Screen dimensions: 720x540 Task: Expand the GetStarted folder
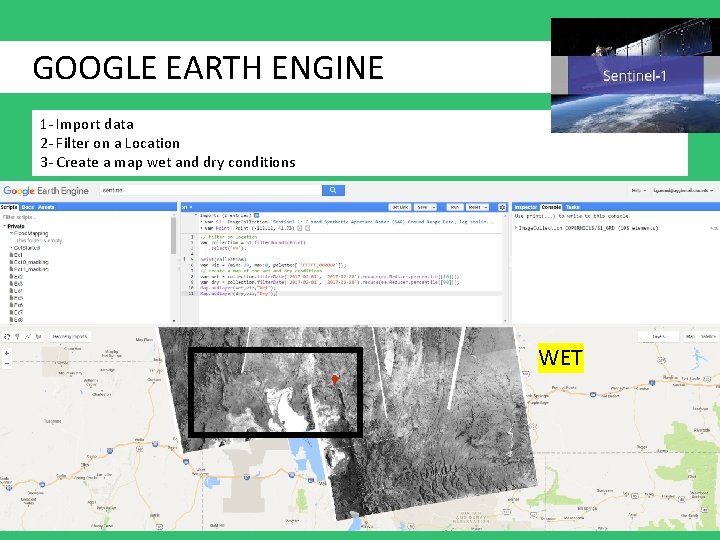[11, 248]
